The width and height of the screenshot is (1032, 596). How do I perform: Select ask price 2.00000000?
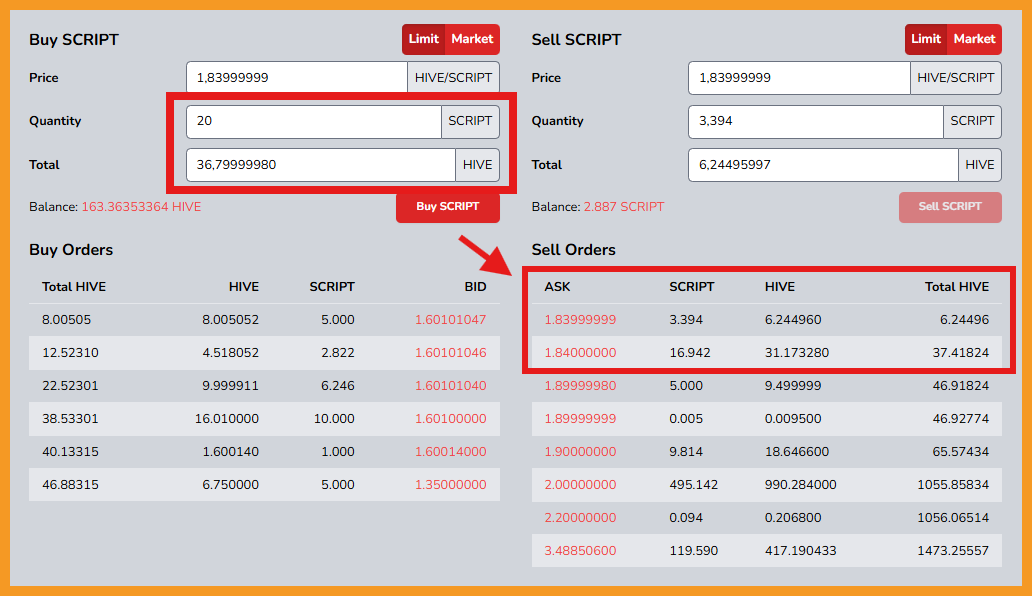(x=580, y=485)
